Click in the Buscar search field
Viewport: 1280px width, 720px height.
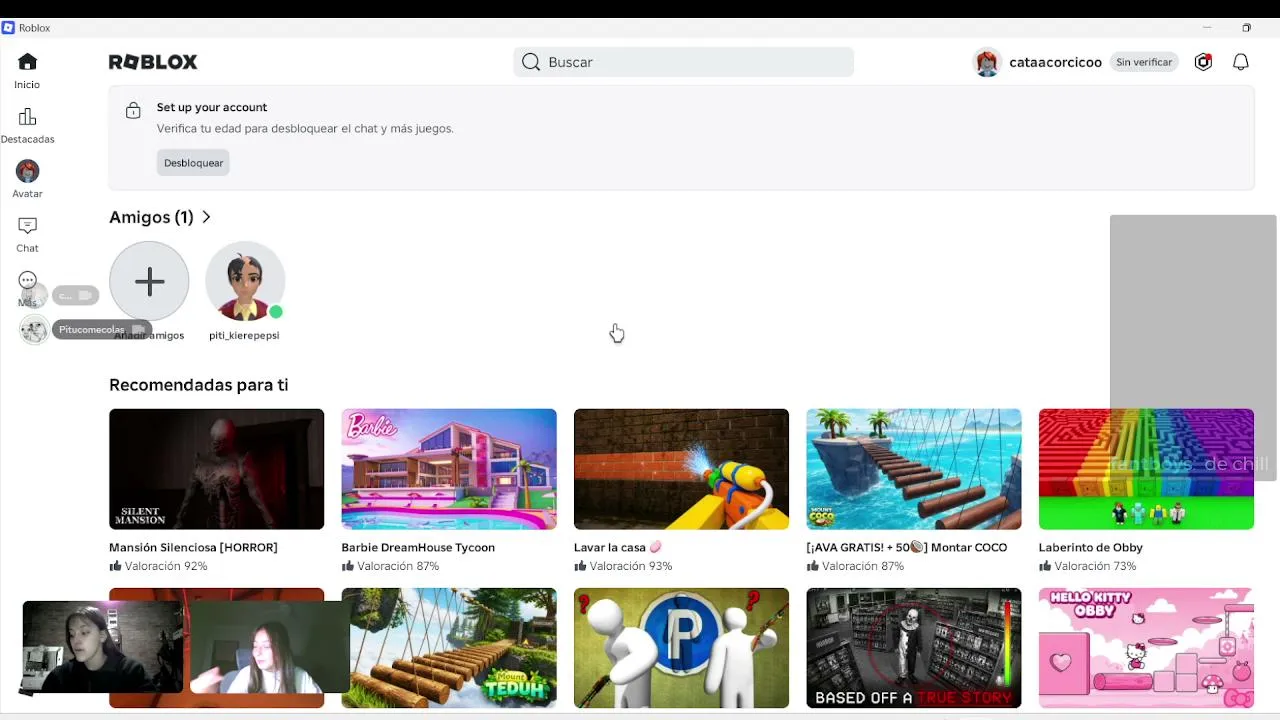click(x=684, y=62)
